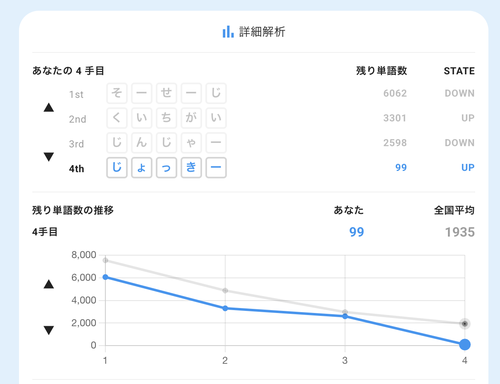Click blue remaining words value 99 in 4th row
This screenshot has width=500, height=384.
coord(401,167)
